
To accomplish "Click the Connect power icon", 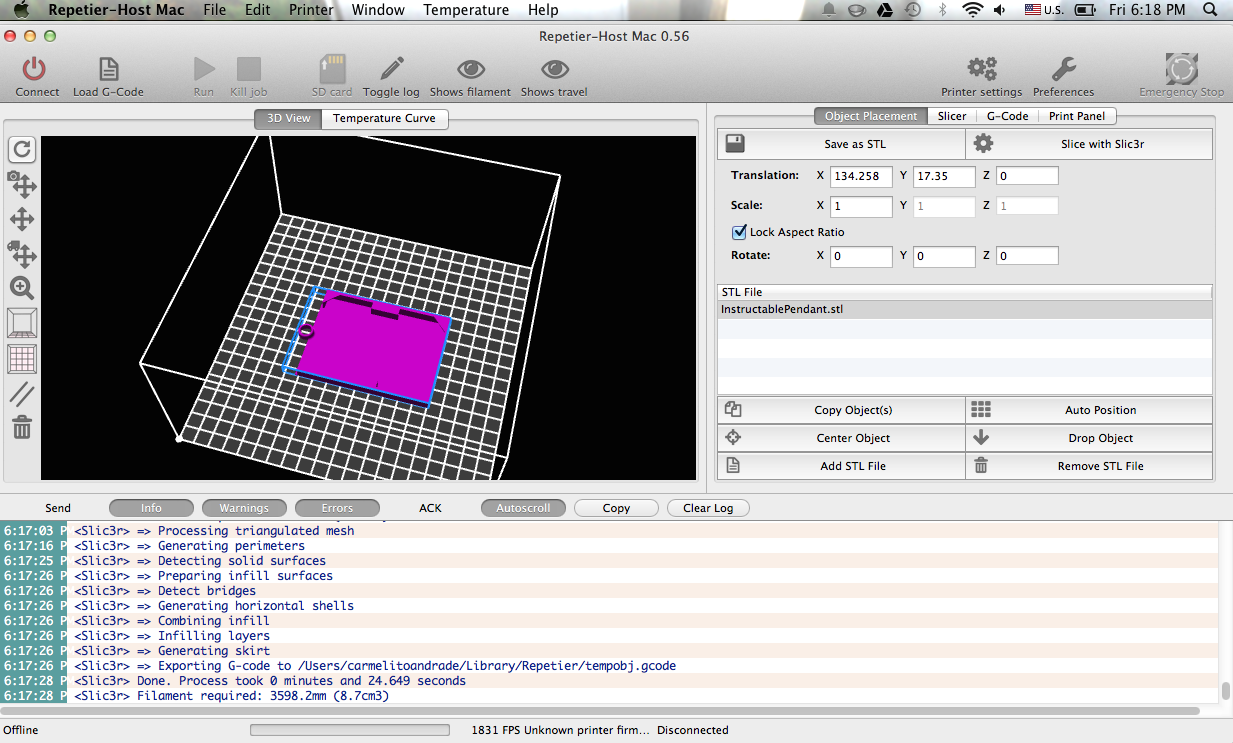I will [x=34, y=69].
